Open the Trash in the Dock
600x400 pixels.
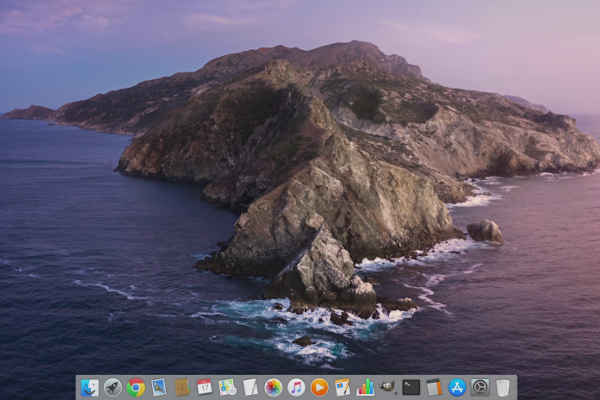pos(503,388)
